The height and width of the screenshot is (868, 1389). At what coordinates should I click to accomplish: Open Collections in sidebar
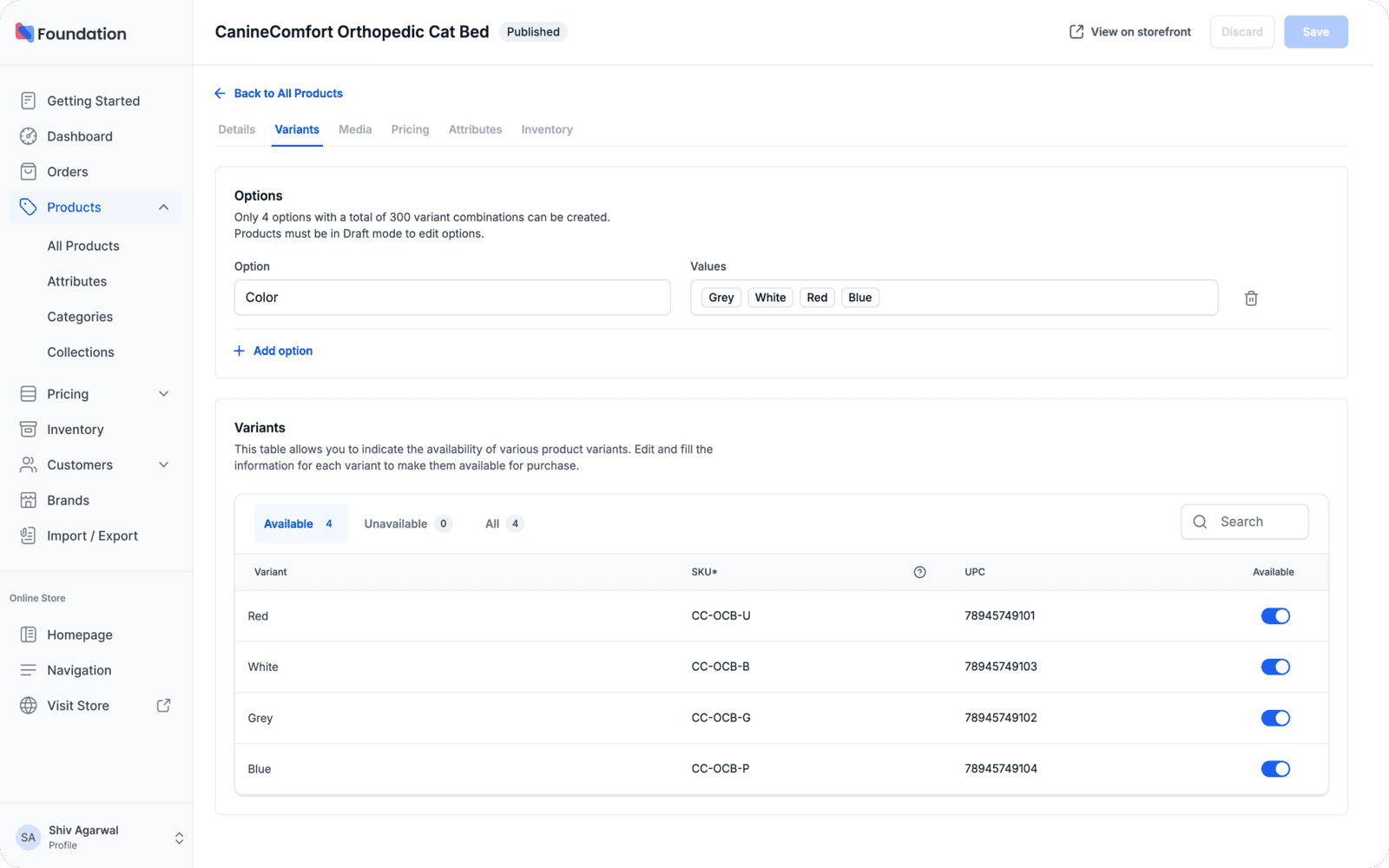tap(81, 352)
